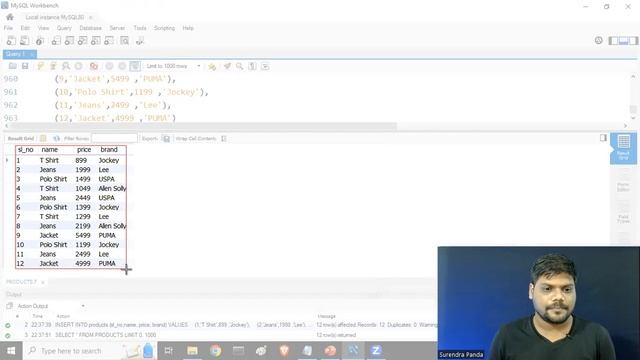Screen dimensions: 640x360
Task: Execute current statement lightning cursor icon
Action: (53, 66)
